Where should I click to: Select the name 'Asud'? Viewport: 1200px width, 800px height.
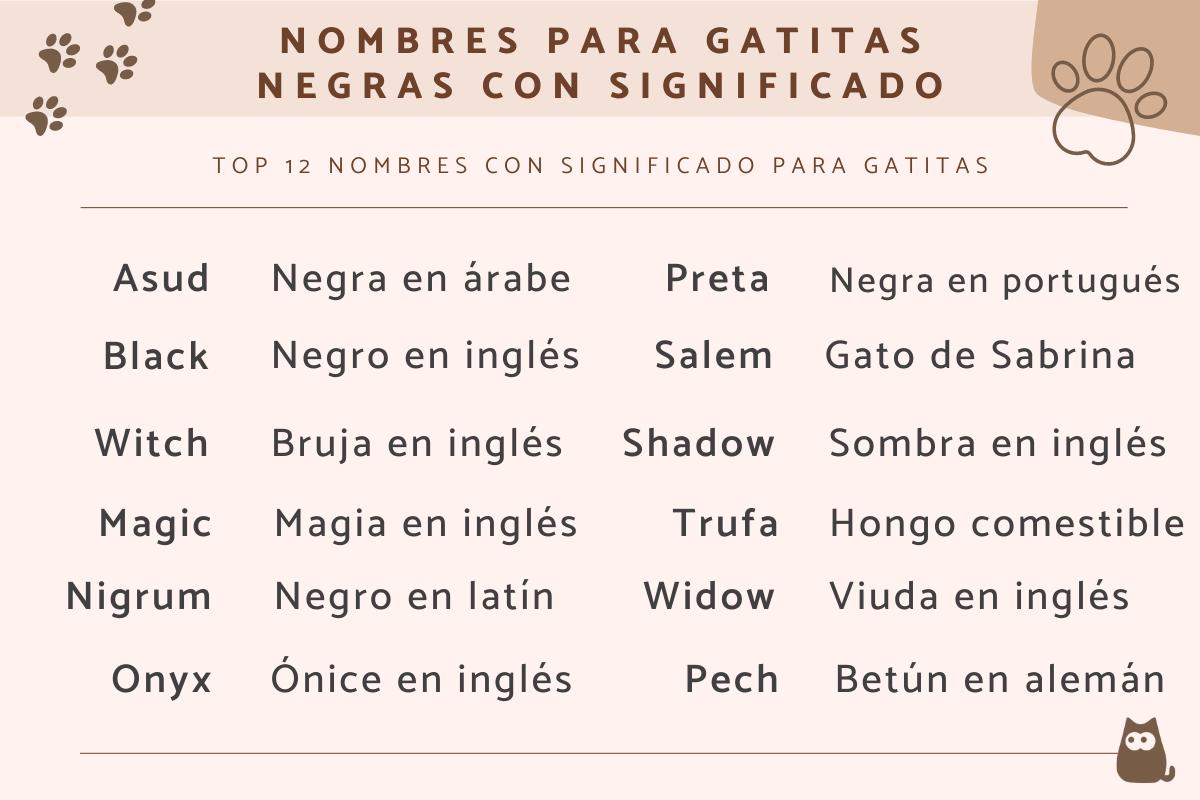click(161, 278)
